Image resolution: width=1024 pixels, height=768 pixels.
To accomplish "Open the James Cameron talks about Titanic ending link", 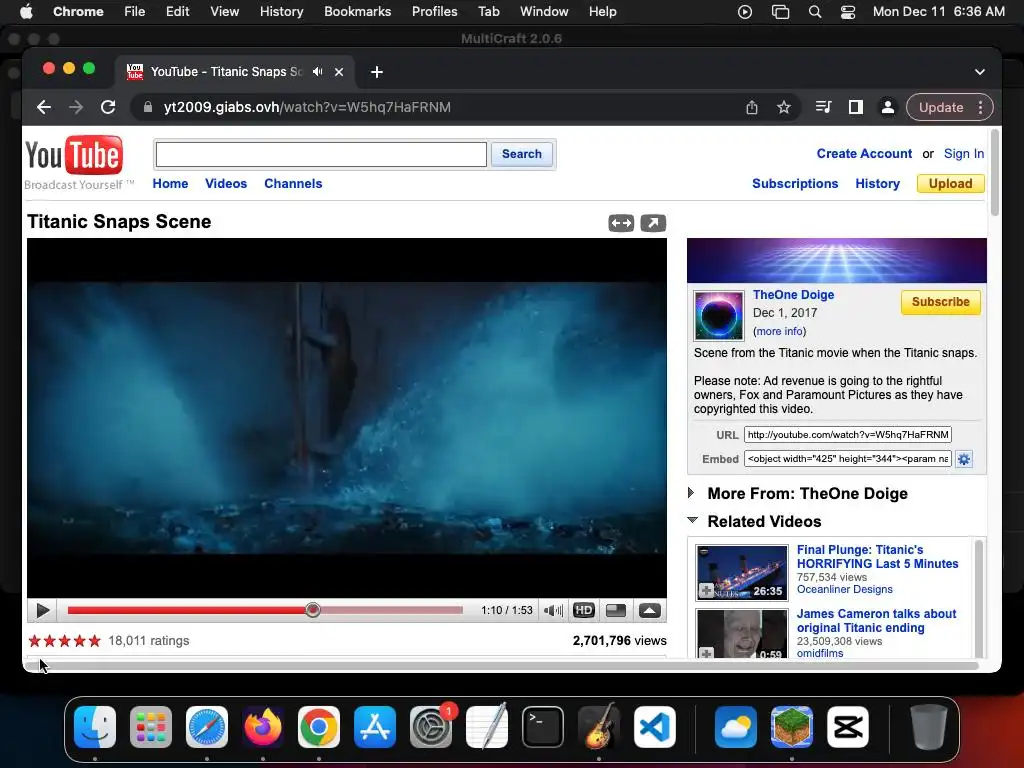I will click(876, 620).
